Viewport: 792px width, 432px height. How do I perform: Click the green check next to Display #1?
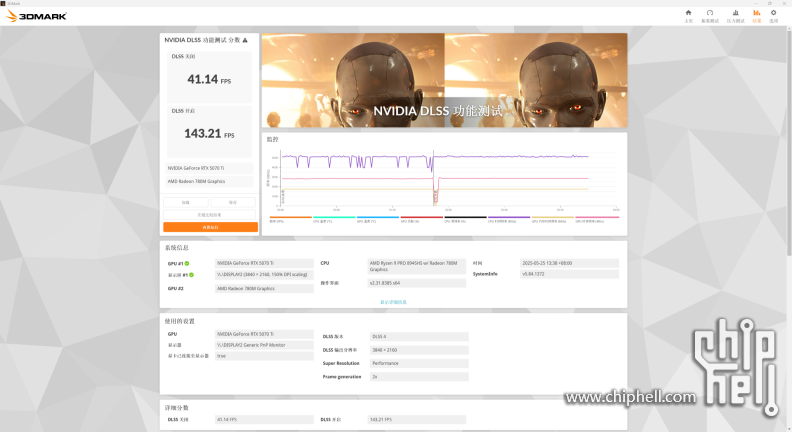coord(191,275)
